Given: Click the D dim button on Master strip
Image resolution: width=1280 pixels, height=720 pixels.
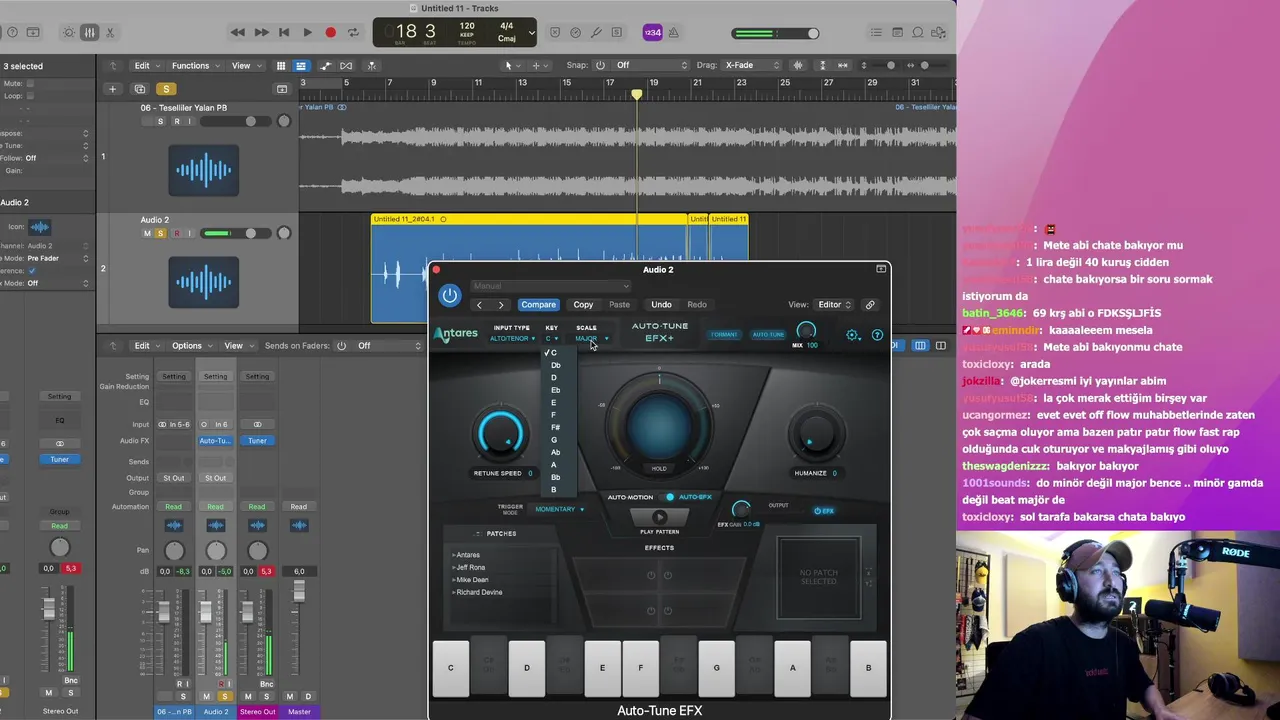Looking at the screenshot, I should (x=308, y=696).
